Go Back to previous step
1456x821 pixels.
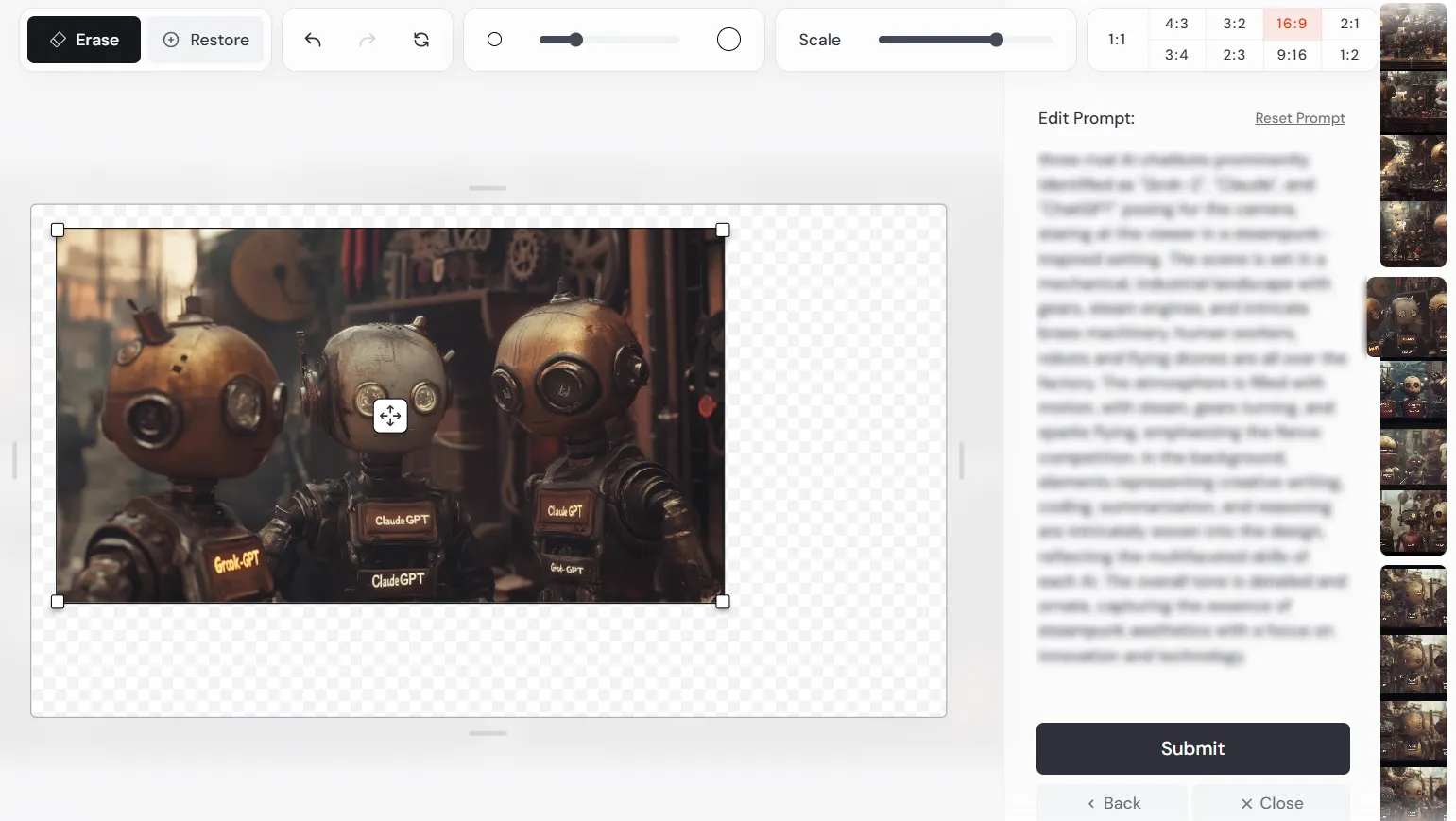click(x=1113, y=803)
